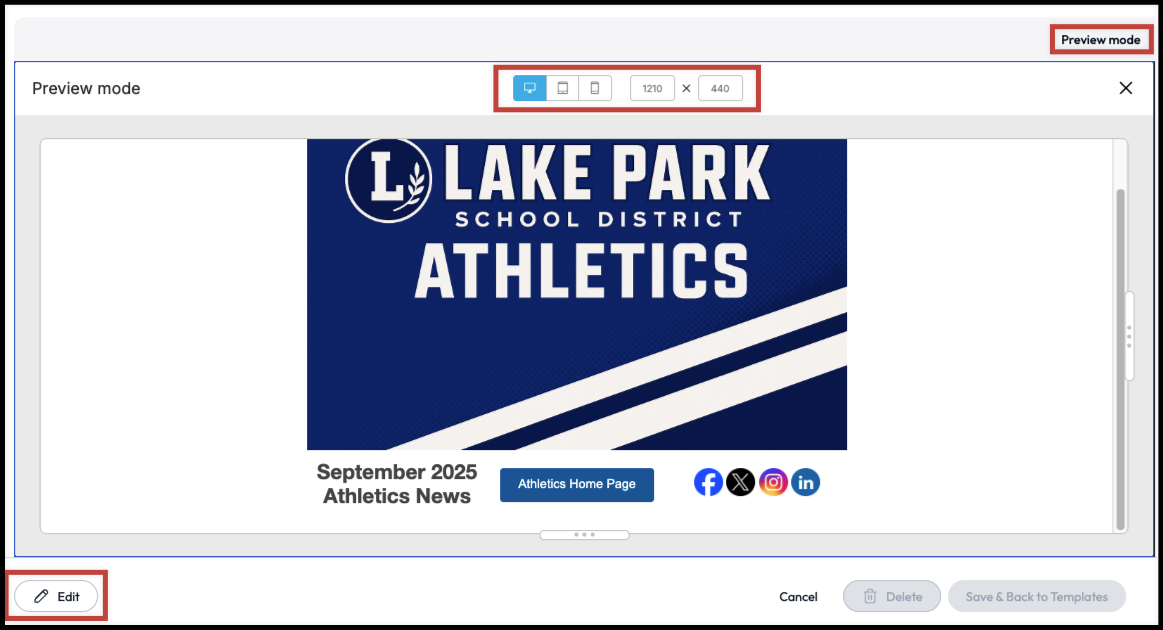Click the preview width field showing 1210
Viewport: 1163px width, 630px height.
pos(652,88)
